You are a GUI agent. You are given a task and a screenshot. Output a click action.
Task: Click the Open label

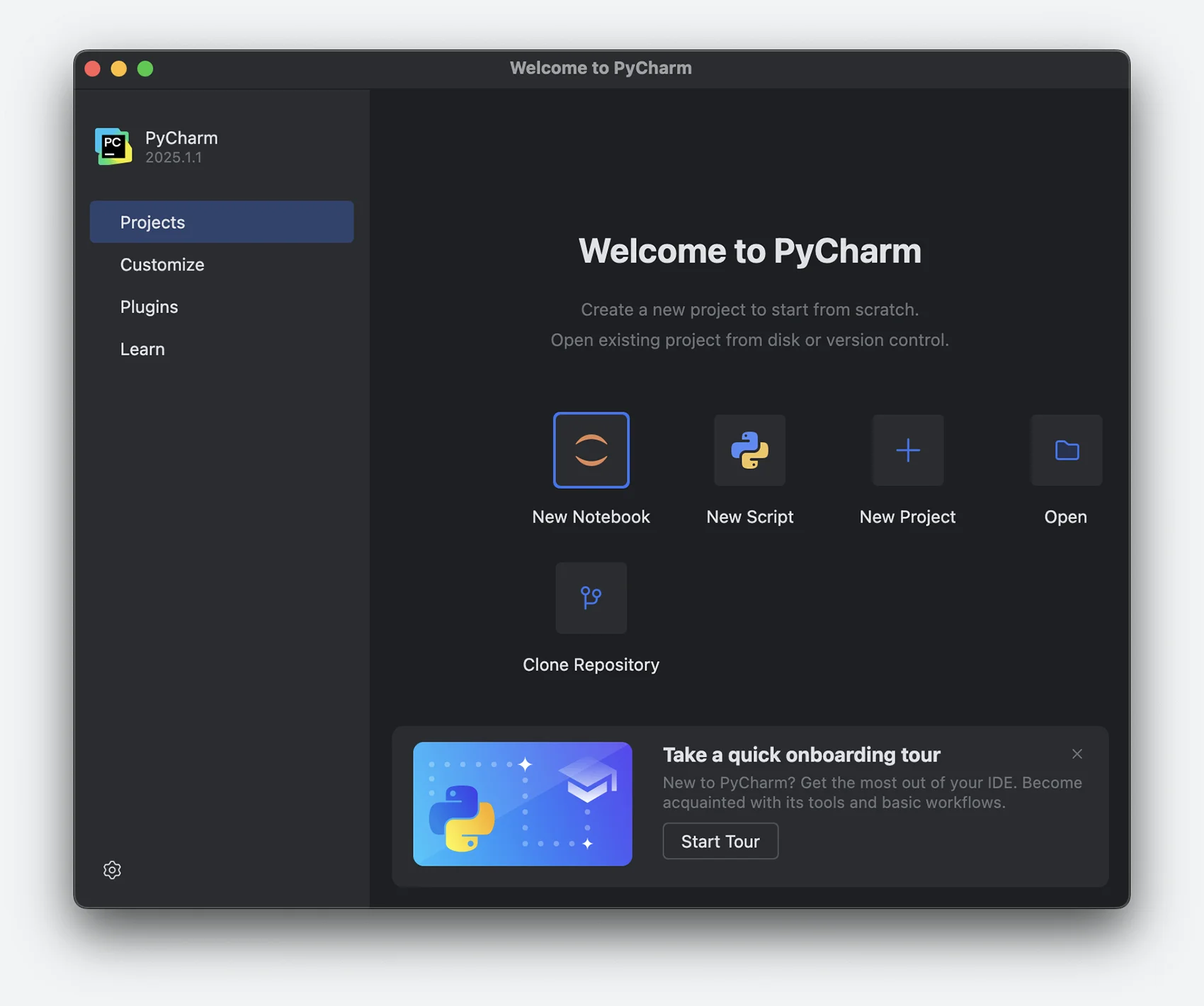click(1065, 517)
